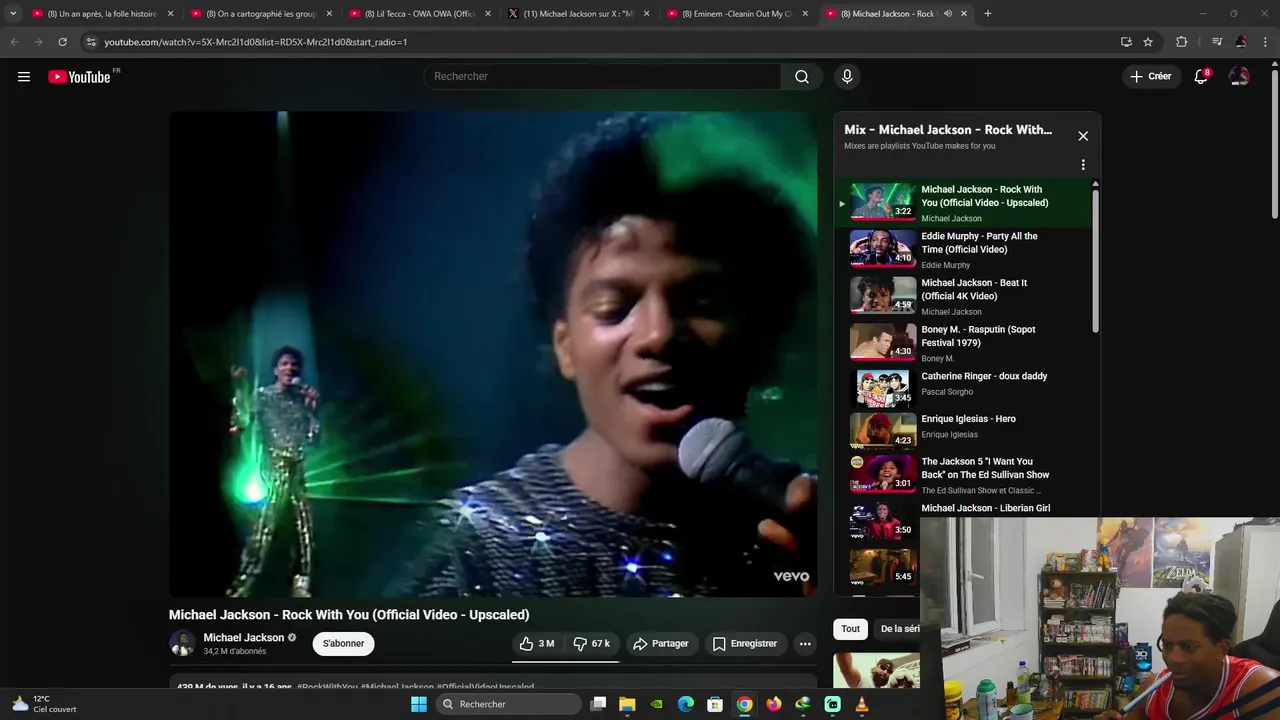Switch to Eminem - Cleanin Out My Closet tab
This screenshot has height=720, width=1280.
coord(737,14)
